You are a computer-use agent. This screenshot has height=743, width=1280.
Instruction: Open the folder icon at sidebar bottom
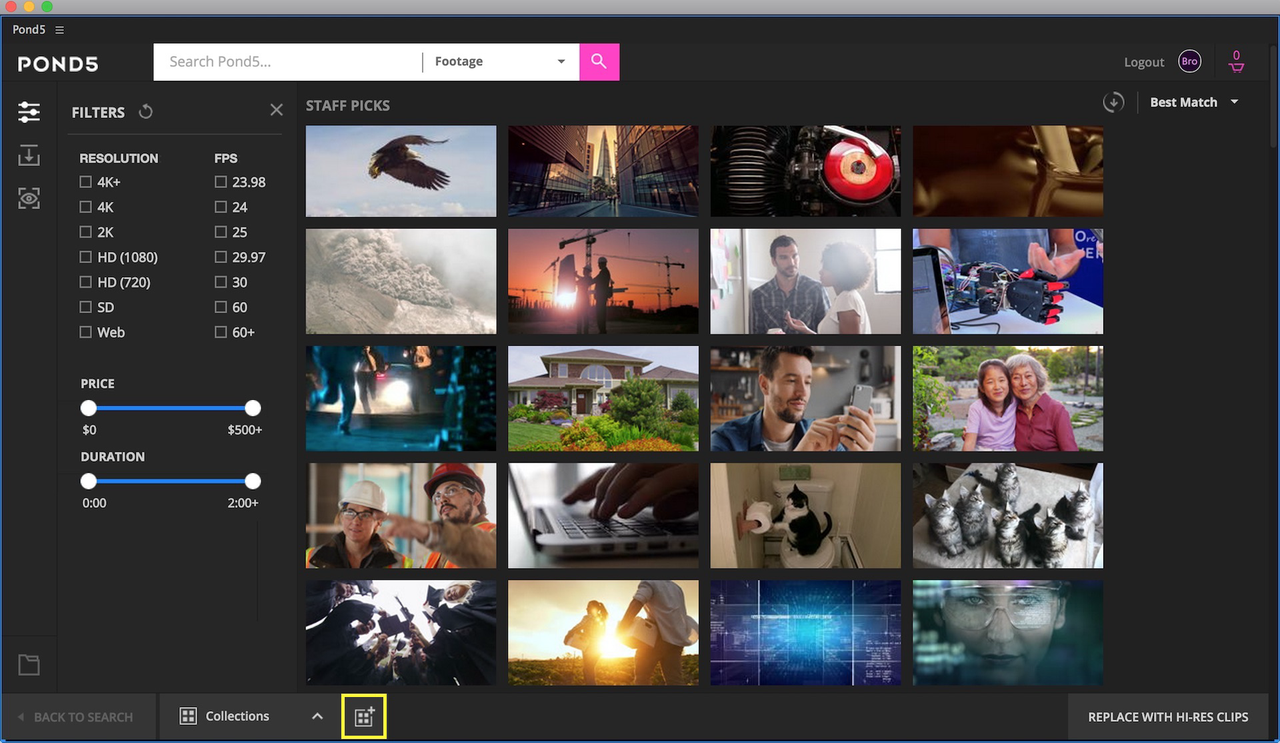29,664
